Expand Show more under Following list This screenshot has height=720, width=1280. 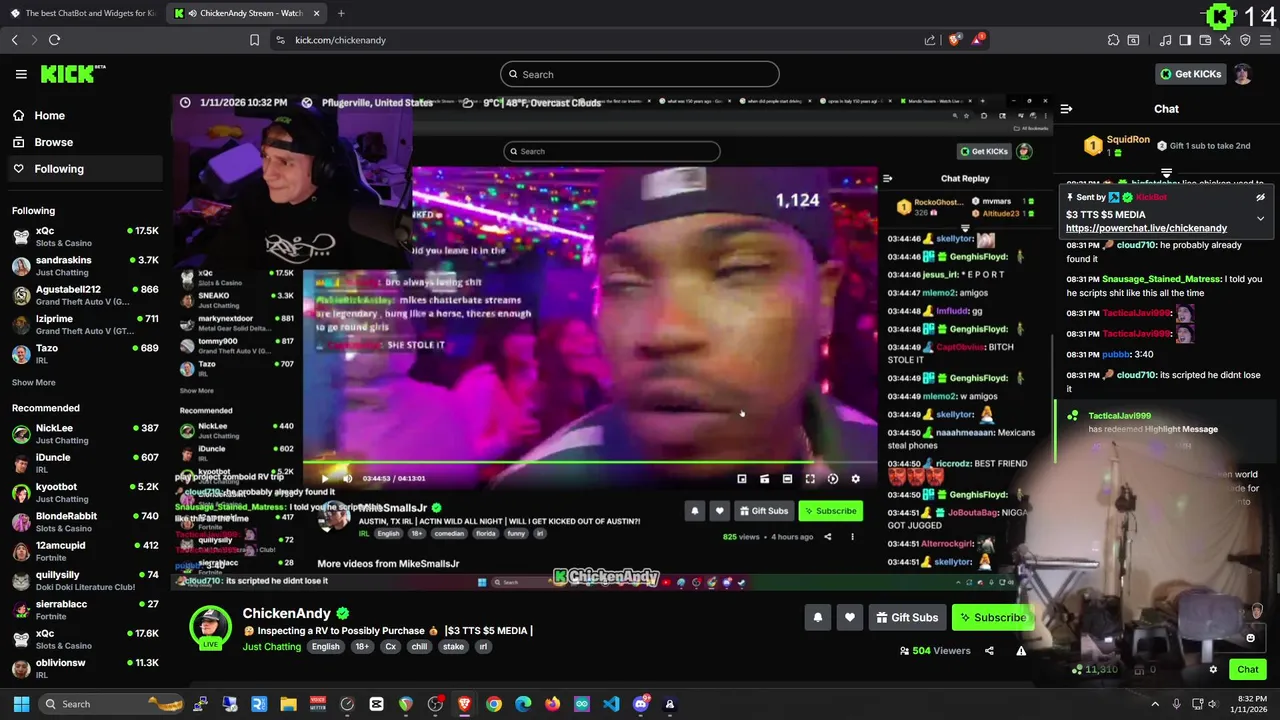(x=33, y=382)
